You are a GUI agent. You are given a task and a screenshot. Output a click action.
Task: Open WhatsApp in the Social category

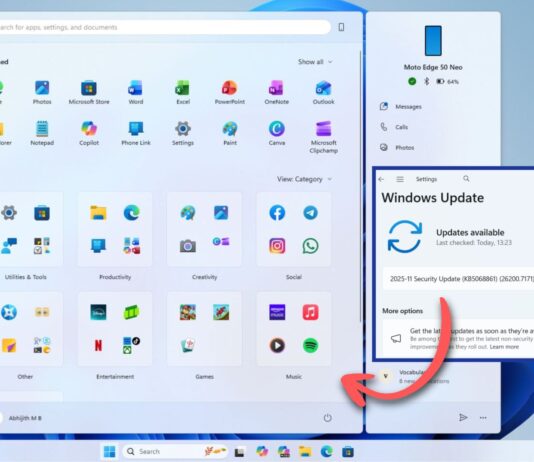(310, 246)
